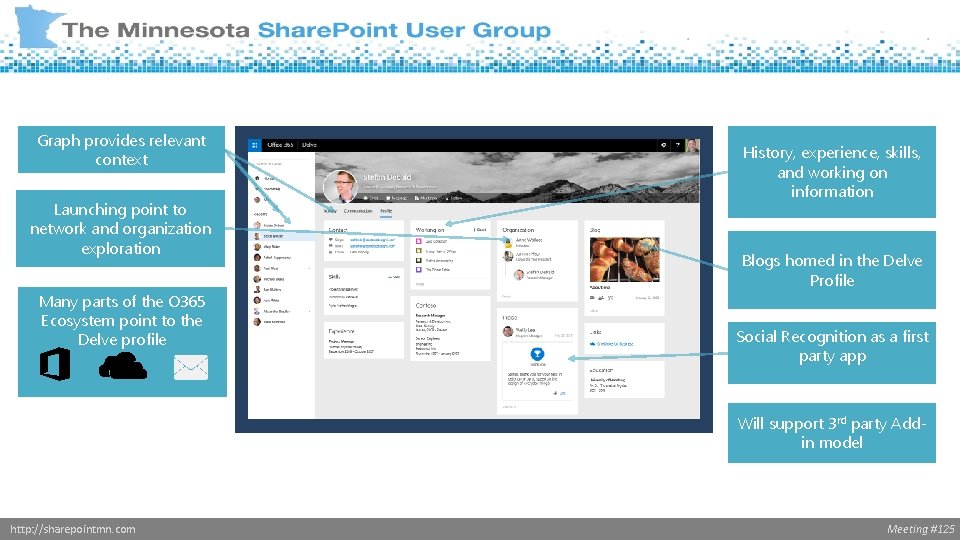Image resolution: width=960 pixels, height=540 pixels.
Task: Open the help question mark icon
Action: (678, 145)
